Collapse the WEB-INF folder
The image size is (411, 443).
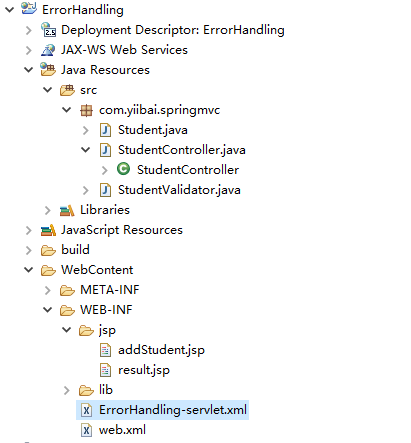click(48, 310)
